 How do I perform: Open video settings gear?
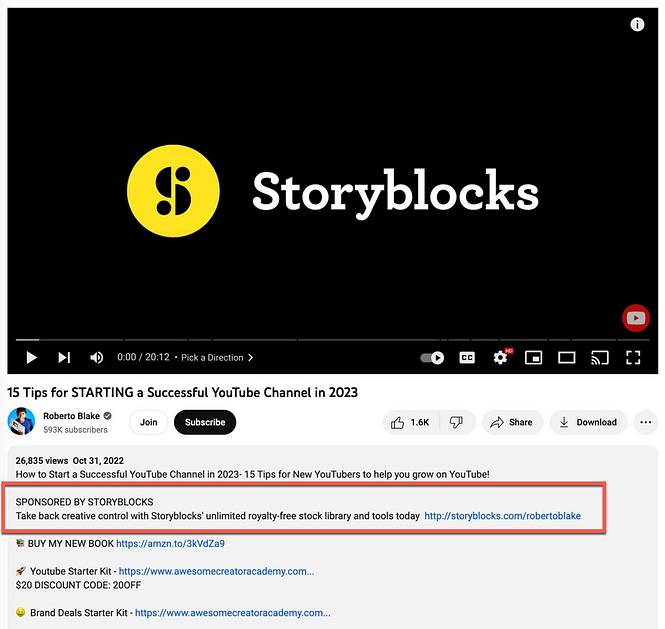[x=501, y=358]
